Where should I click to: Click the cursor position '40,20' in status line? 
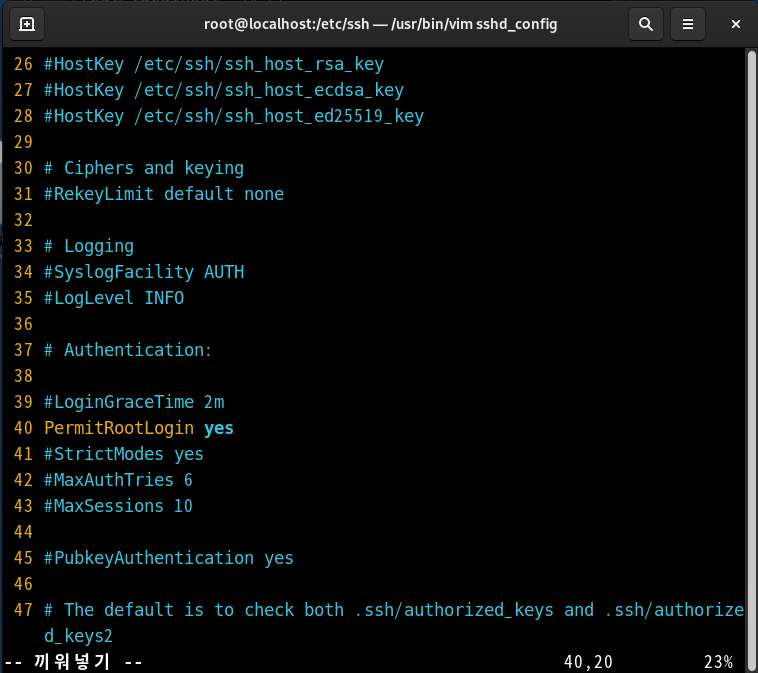(588, 662)
